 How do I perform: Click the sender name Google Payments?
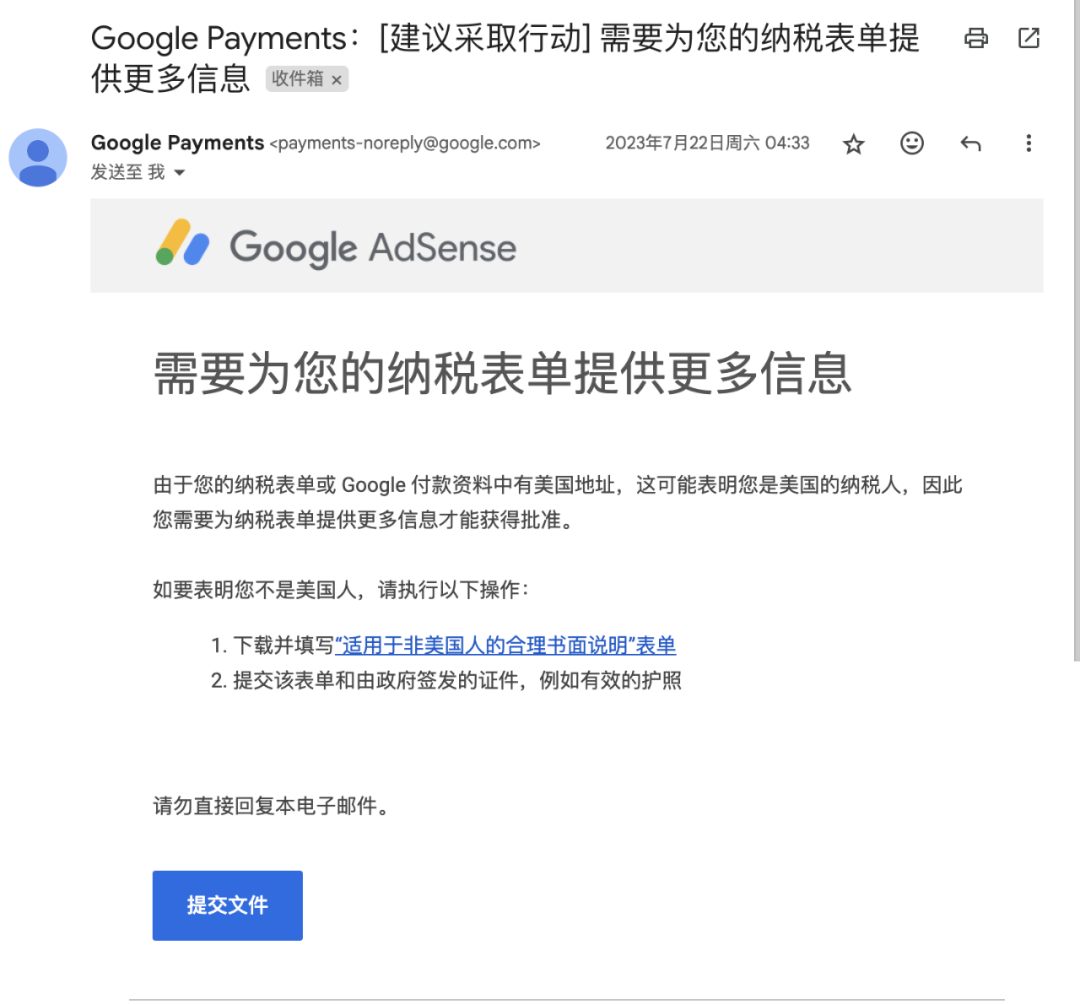177,143
